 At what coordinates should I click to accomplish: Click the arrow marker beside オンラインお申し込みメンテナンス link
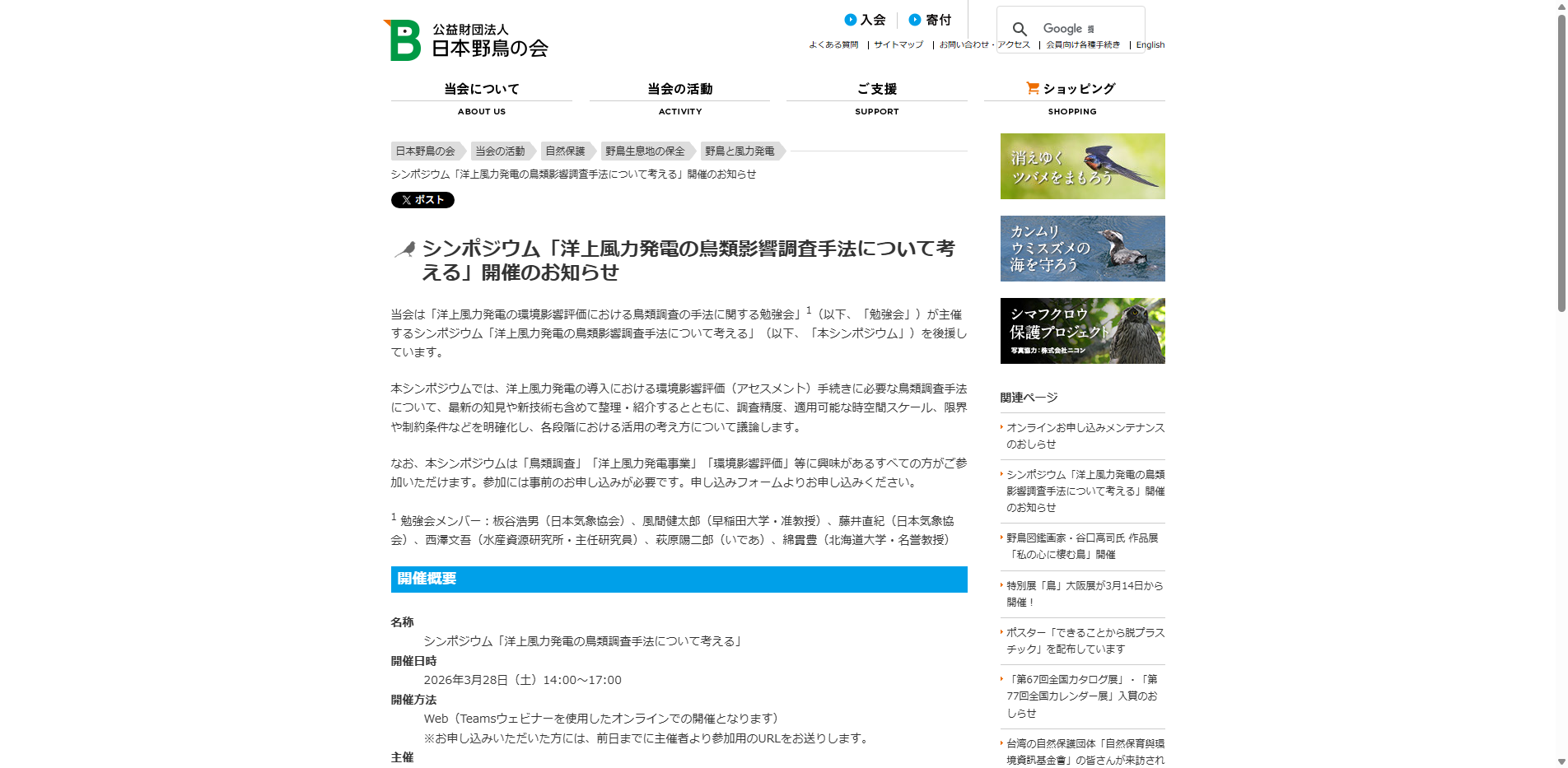pos(1001,428)
